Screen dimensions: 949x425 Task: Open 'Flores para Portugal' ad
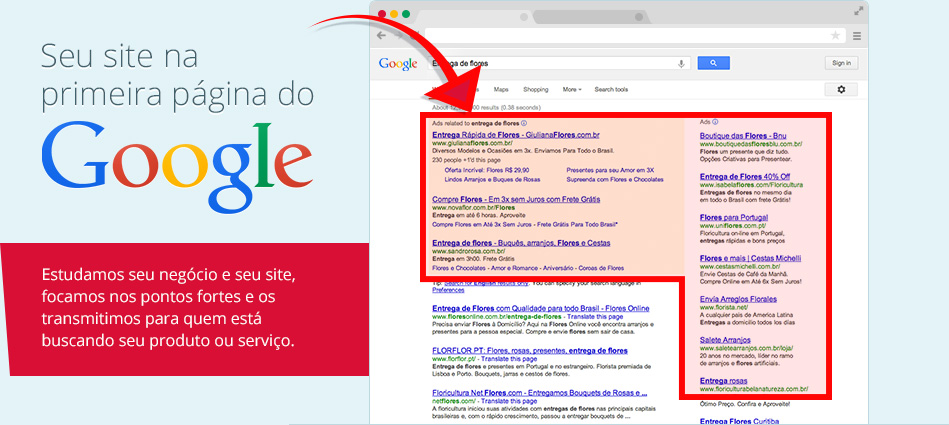(x=734, y=217)
